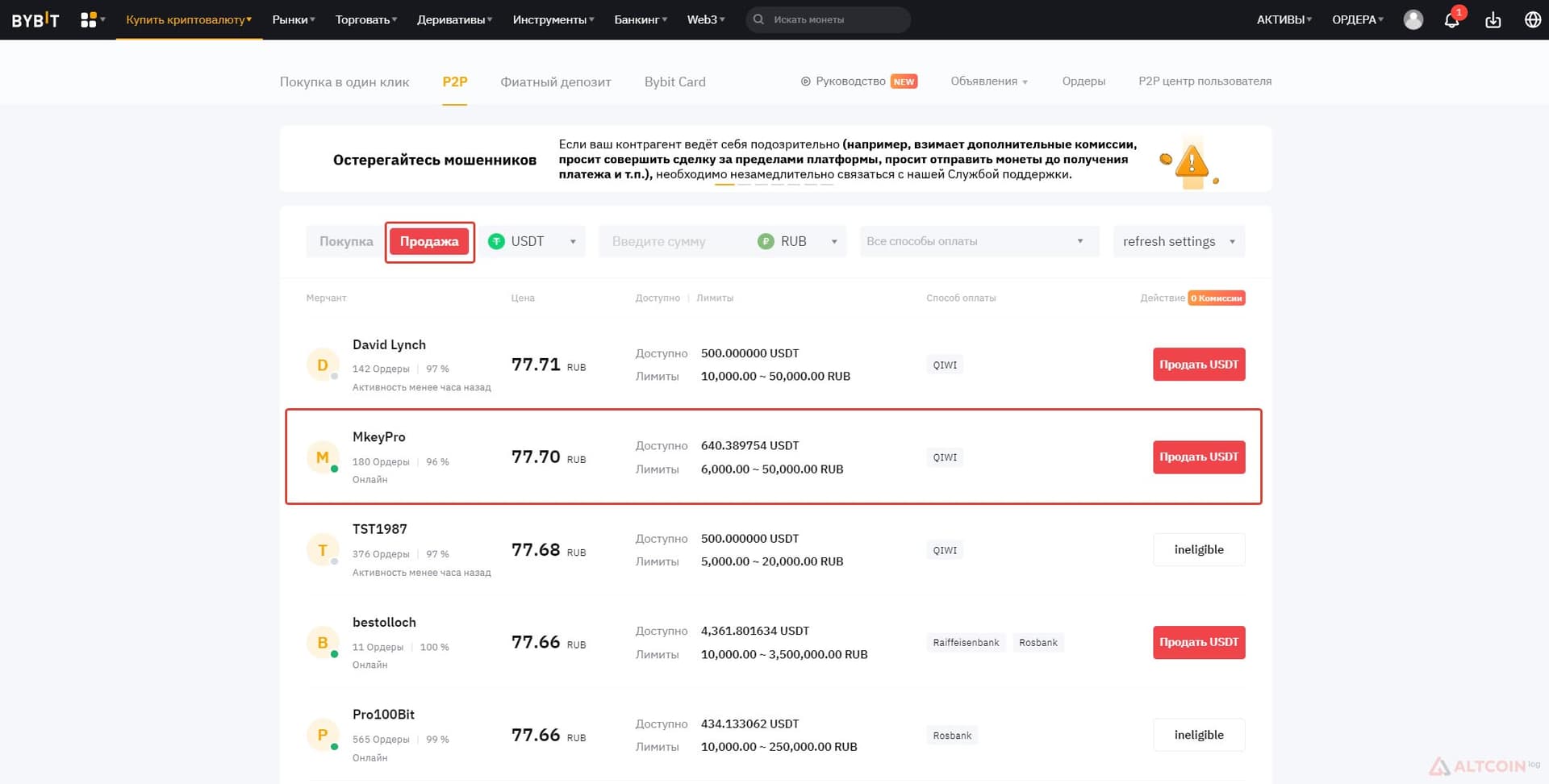Click David Lynch's avatar
1549x784 pixels.
point(322,365)
